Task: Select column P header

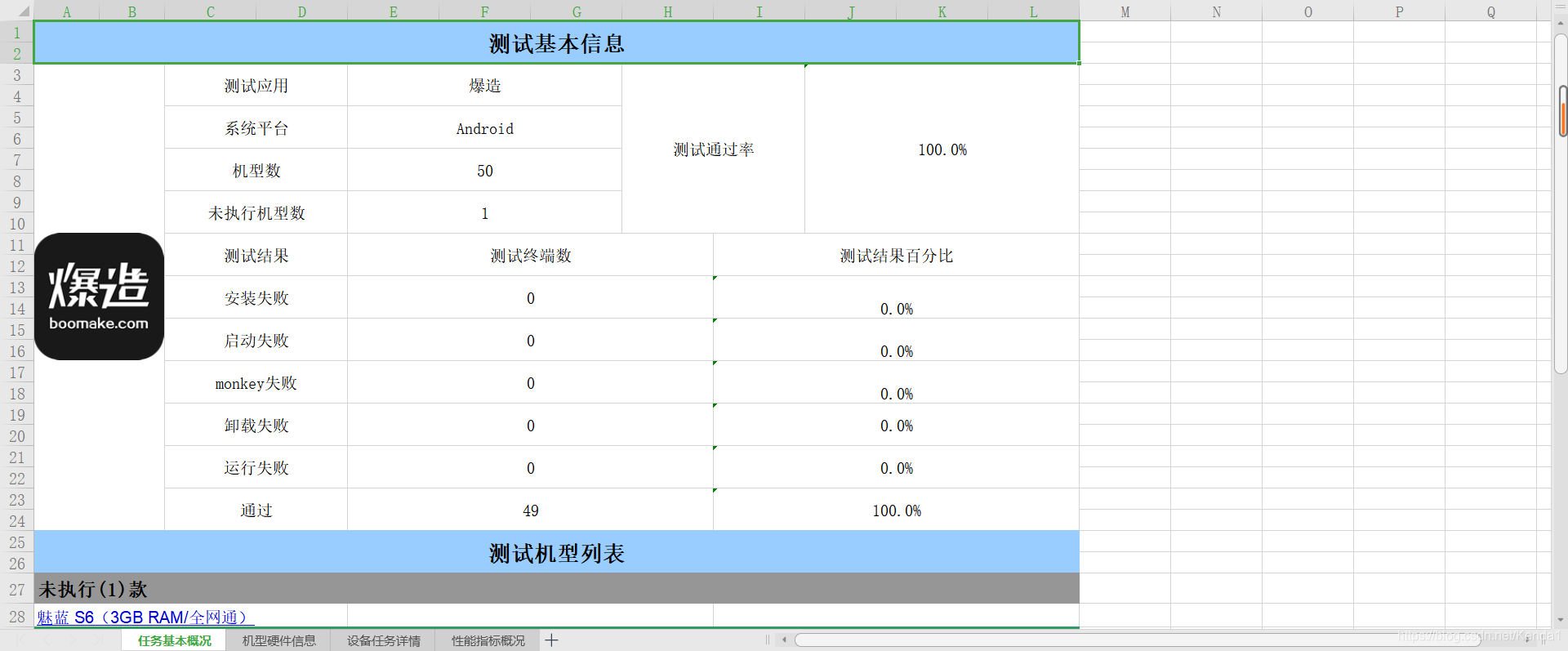Action: (1399, 11)
